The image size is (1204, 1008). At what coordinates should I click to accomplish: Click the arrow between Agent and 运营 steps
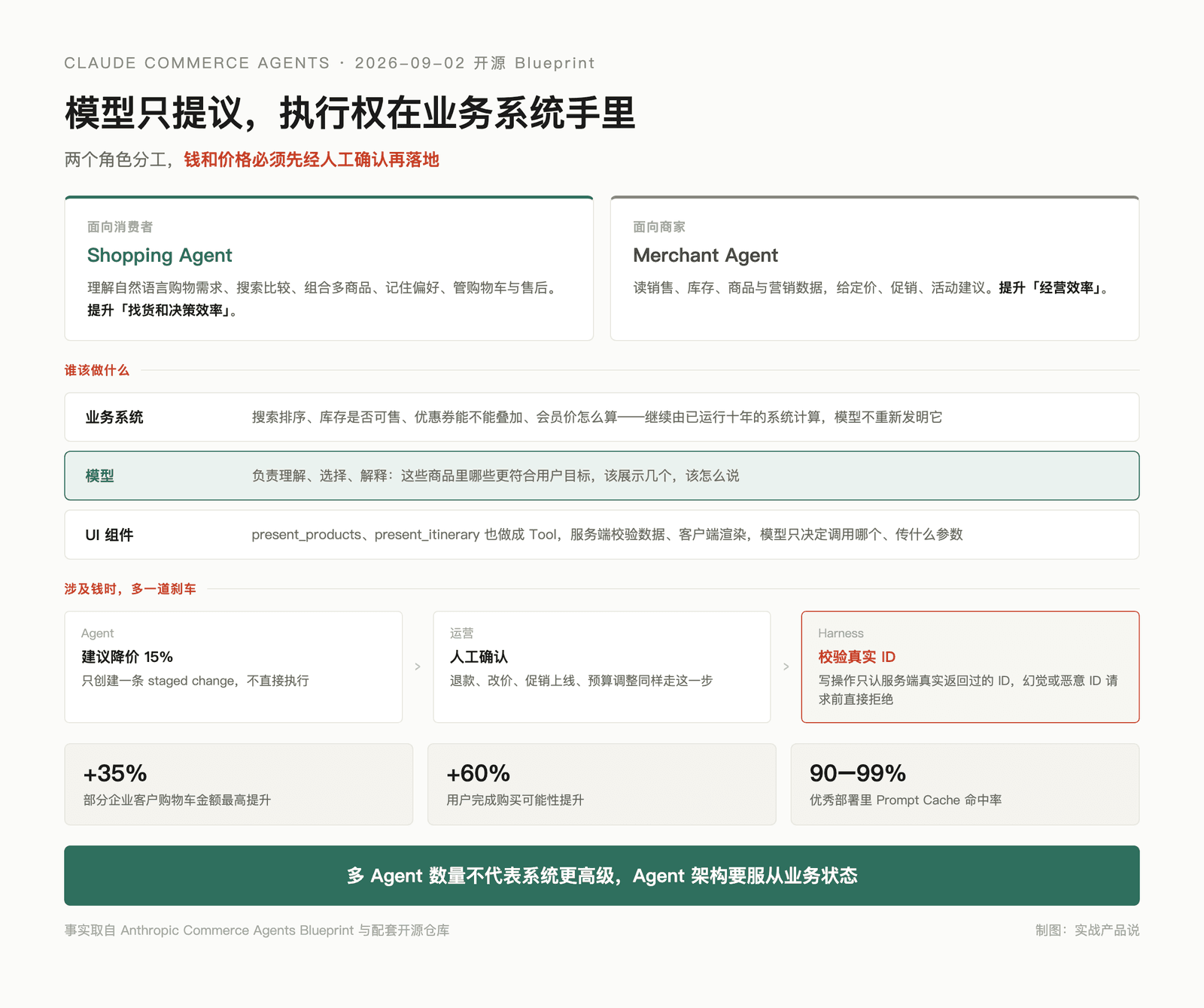click(x=418, y=666)
